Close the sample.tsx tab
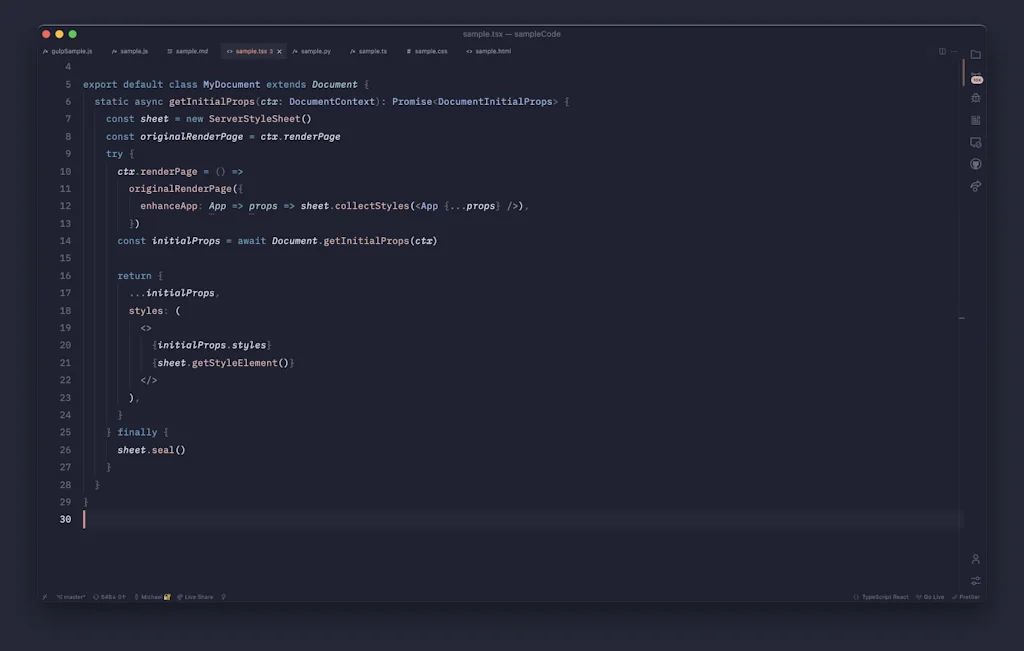The width and height of the screenshot is (1024, 651). pyautogui.click(x=280, y=51)
